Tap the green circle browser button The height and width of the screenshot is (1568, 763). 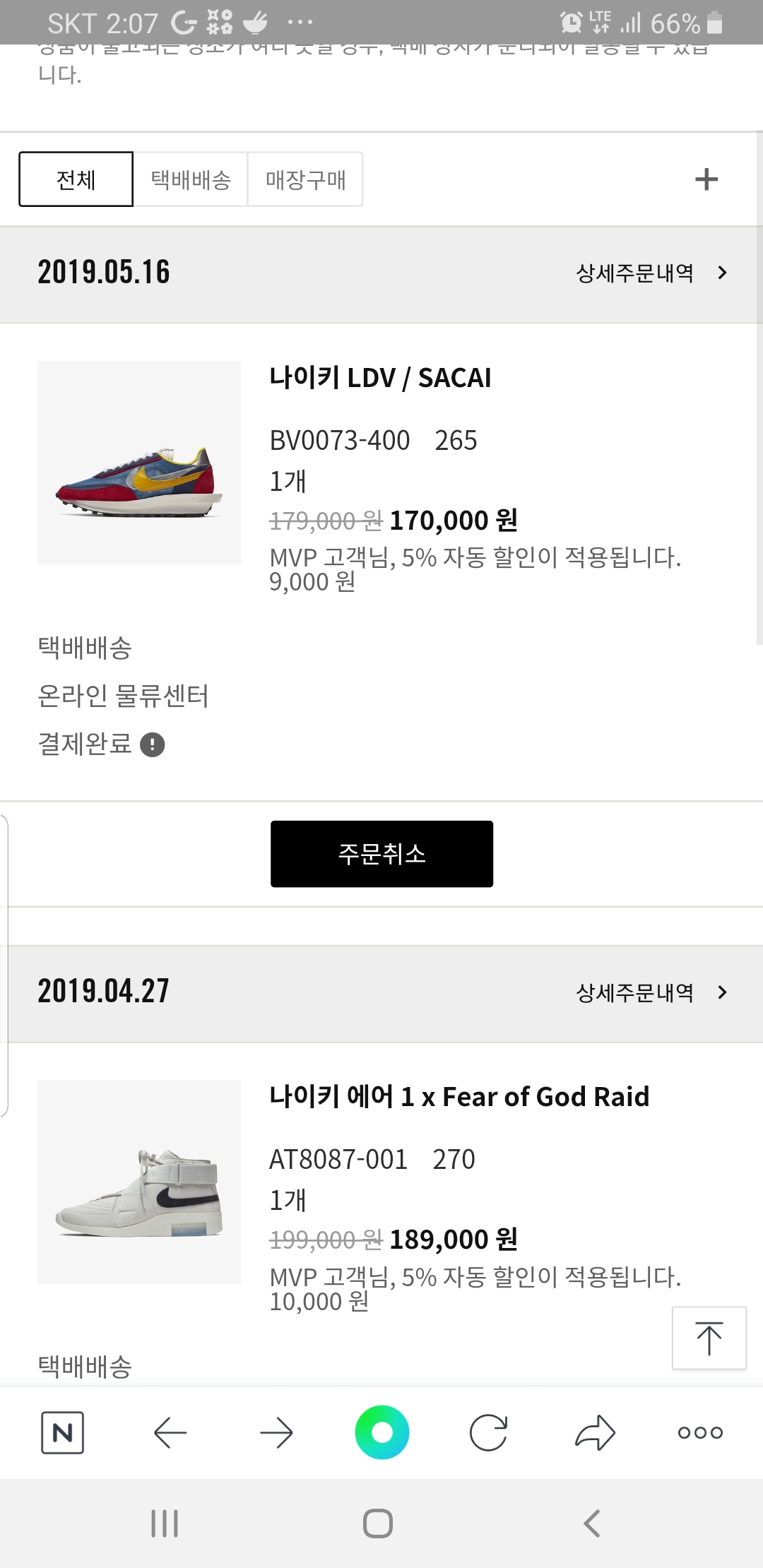click(x=381, y=1432)
